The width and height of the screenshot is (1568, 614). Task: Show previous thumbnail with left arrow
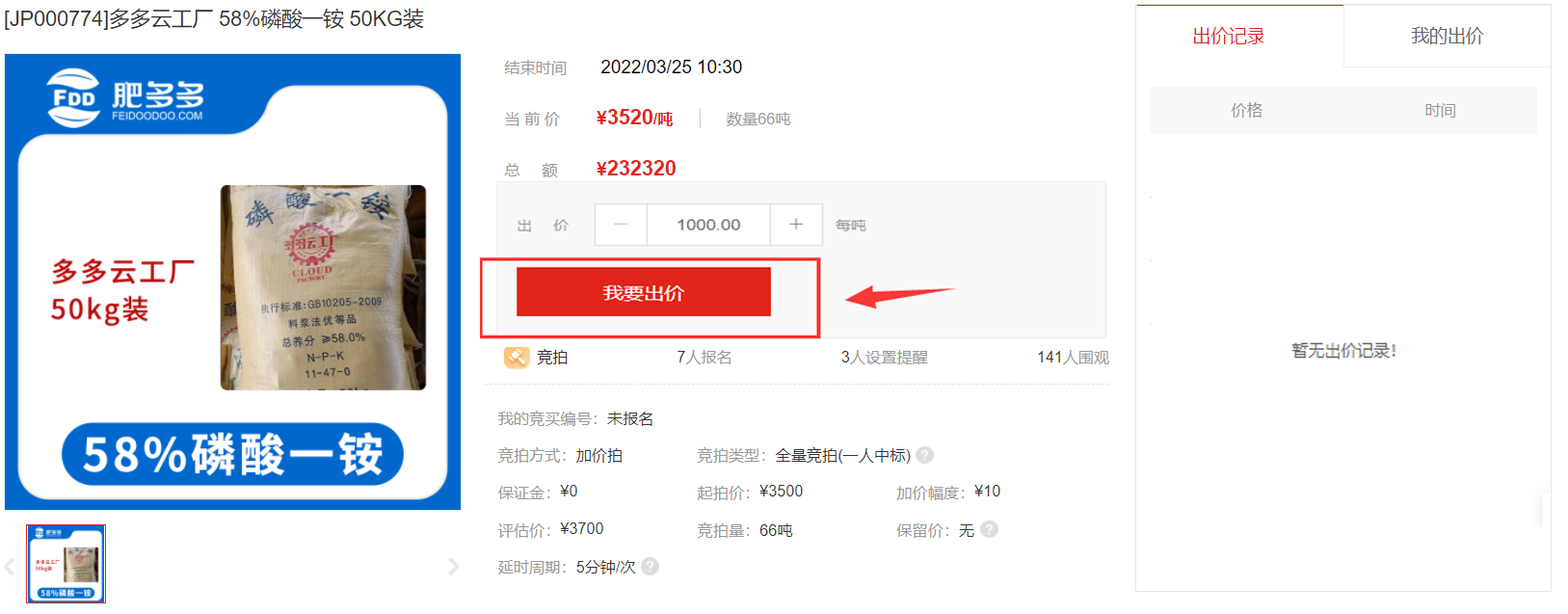coord(10,567)
